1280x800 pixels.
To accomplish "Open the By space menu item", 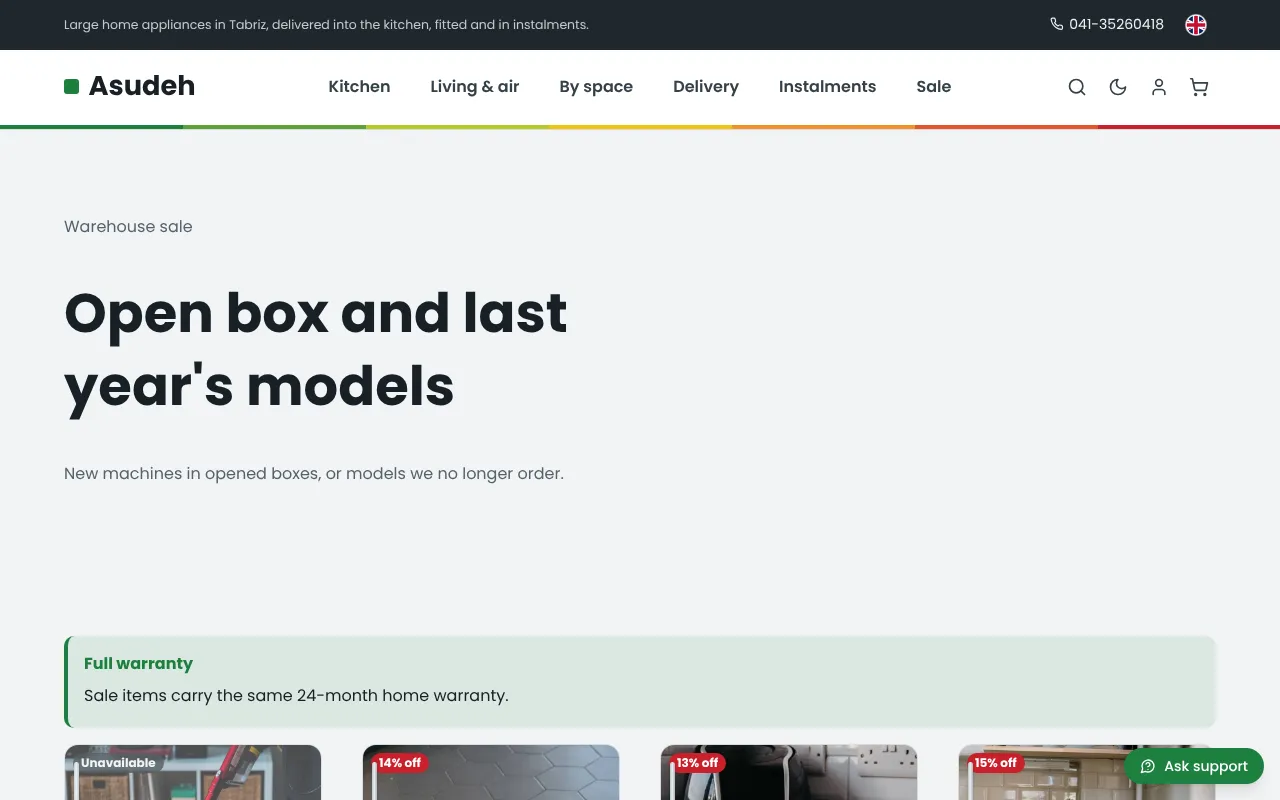I will [596, 87].
